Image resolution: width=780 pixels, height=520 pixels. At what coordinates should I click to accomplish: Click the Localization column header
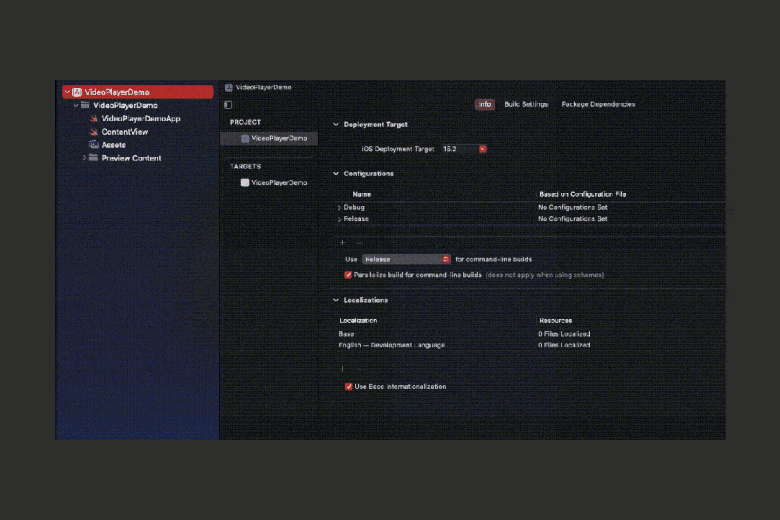(358, 320)
